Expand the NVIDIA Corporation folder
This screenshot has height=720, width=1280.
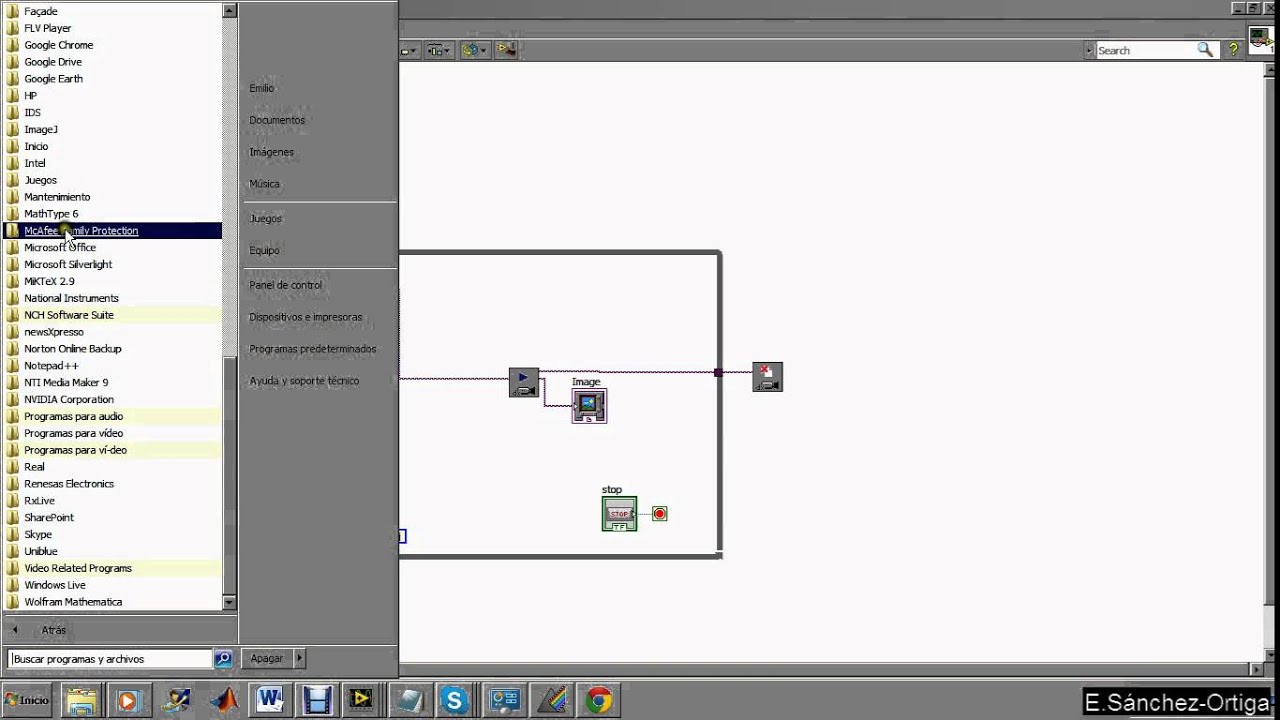(x=112, y=399)
